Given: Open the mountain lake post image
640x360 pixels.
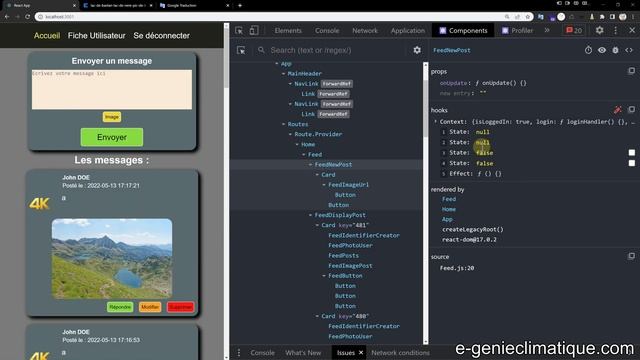Looking at the screenshot, I should (112, 258).
